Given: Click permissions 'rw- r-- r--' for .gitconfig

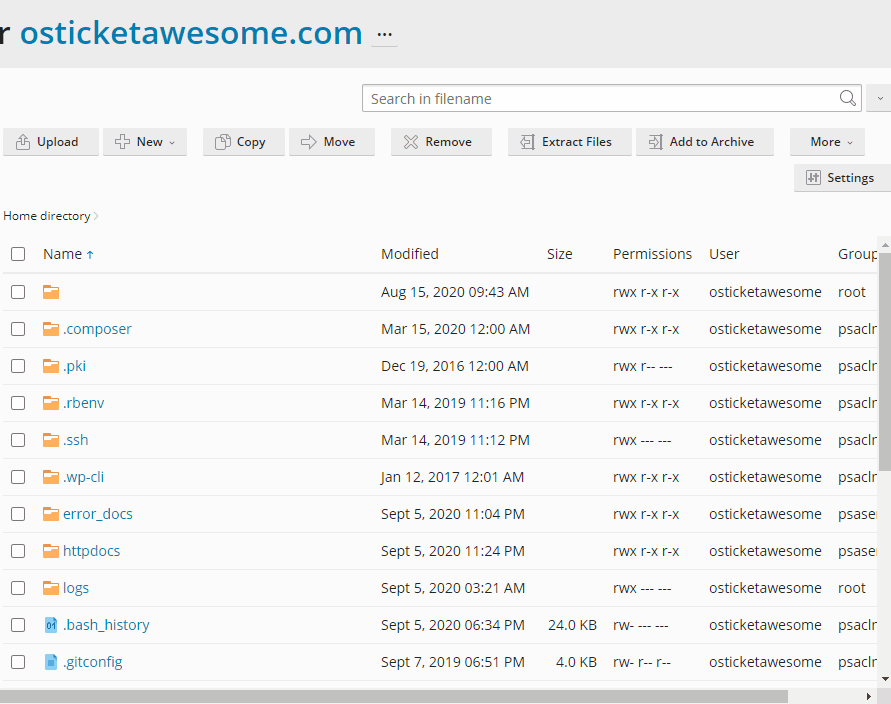Looking at the screenshot, I should point(642,662).
